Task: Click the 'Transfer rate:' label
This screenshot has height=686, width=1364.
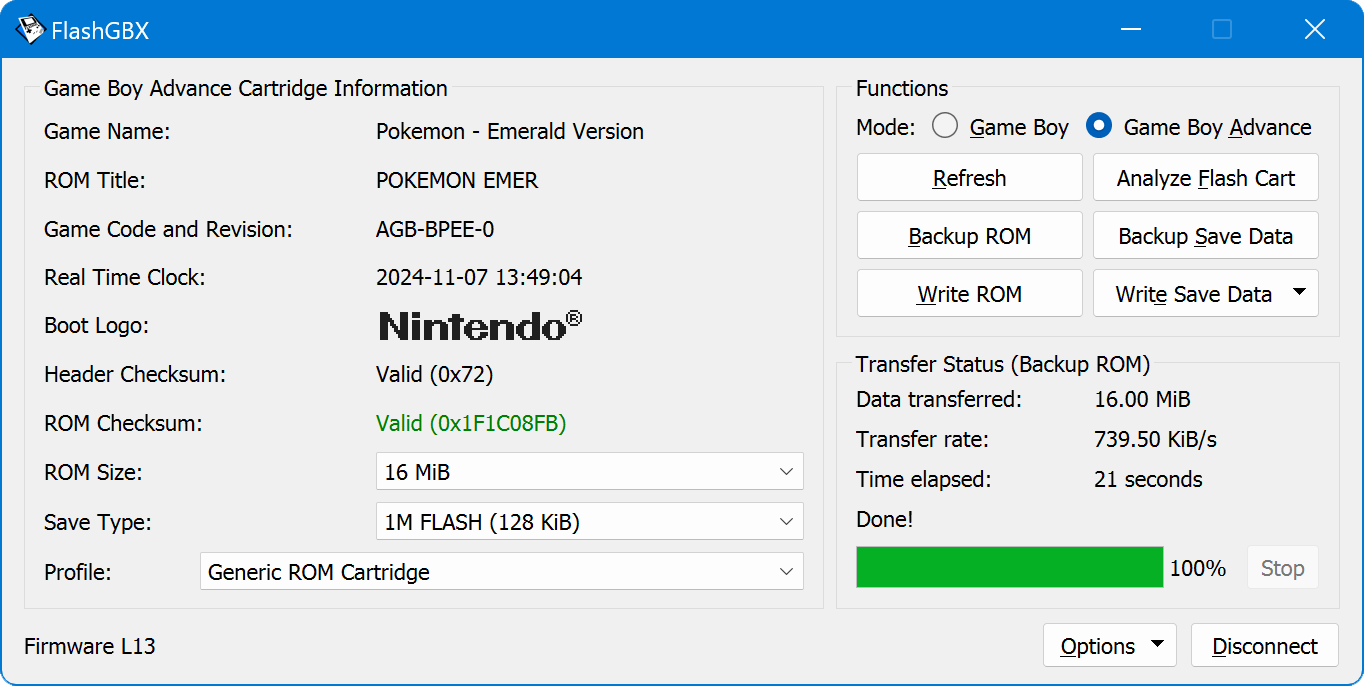Action: (x=922, y=439)
